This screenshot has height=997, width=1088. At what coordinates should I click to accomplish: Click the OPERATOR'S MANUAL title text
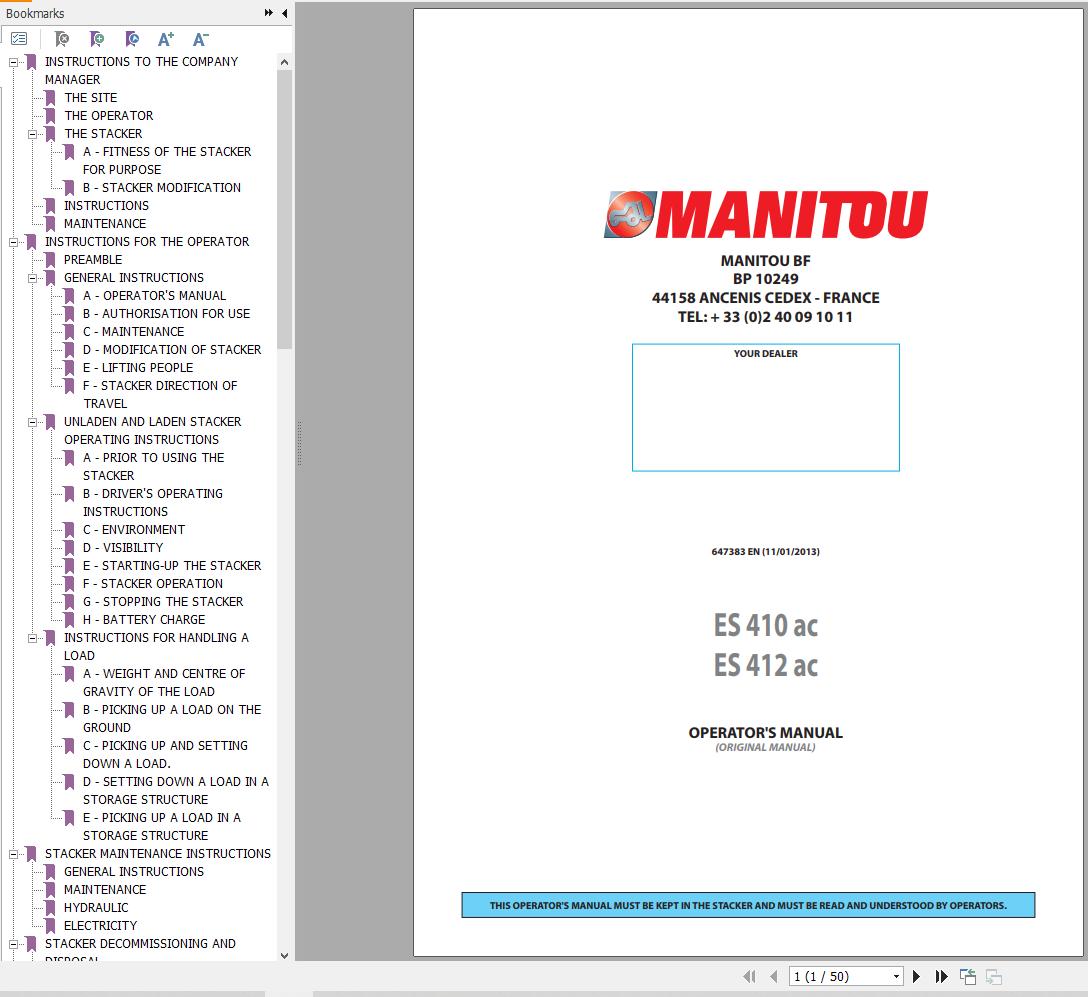pyautogui.click(x=765, y=733)
